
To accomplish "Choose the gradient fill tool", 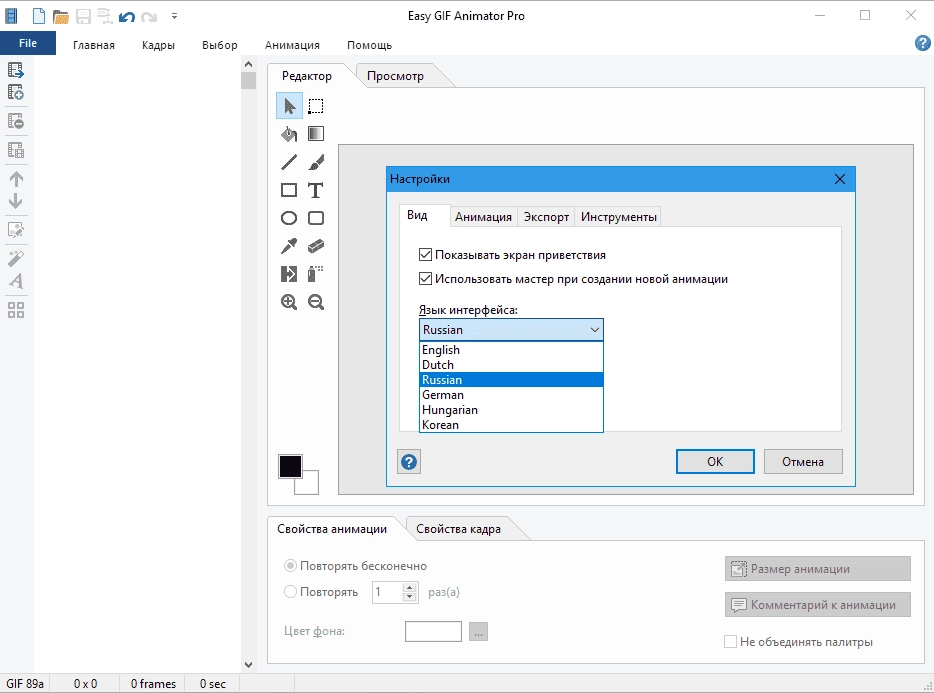I will pyautogui.click(x=316, y=134).
